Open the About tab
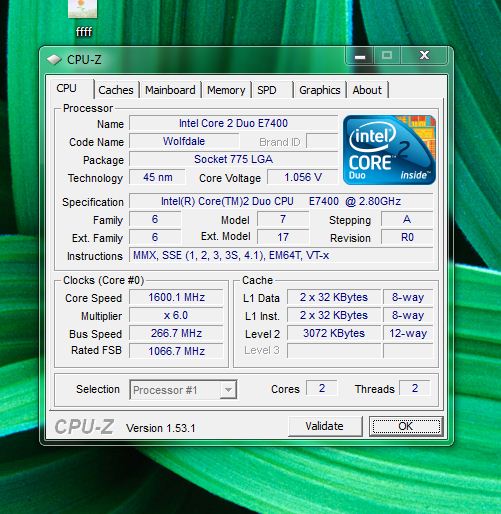This screenshot has height=514, width=501. pos(367,90)
